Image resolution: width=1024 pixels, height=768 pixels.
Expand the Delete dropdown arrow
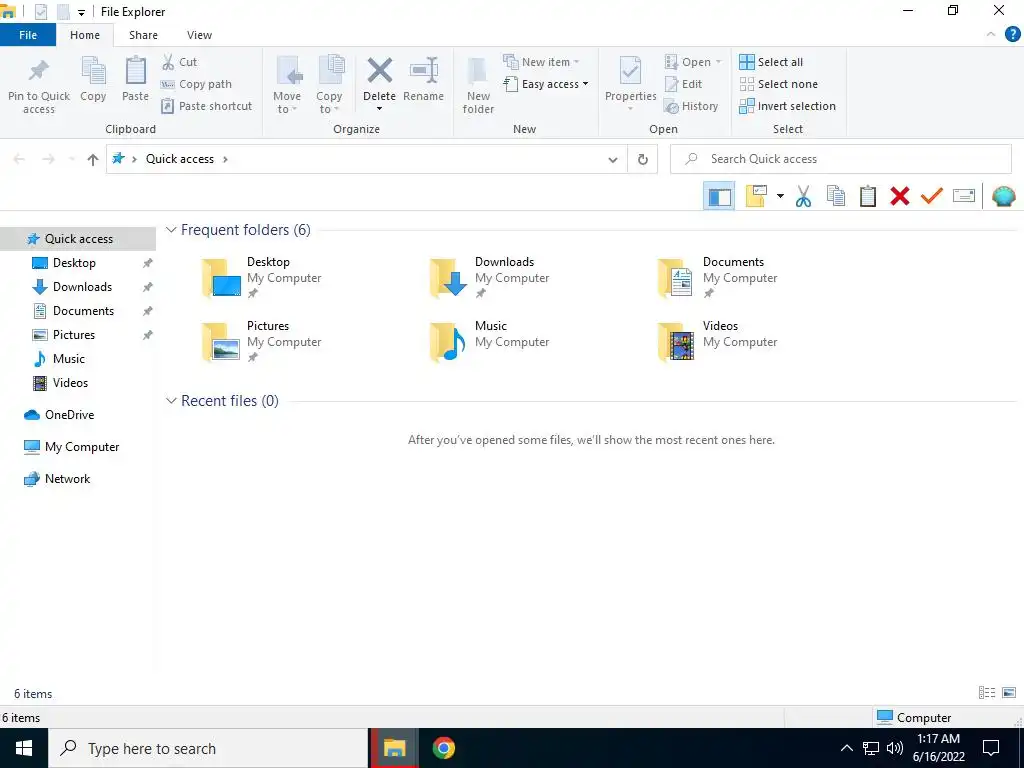pyautogui.click(x=379, y=109)
